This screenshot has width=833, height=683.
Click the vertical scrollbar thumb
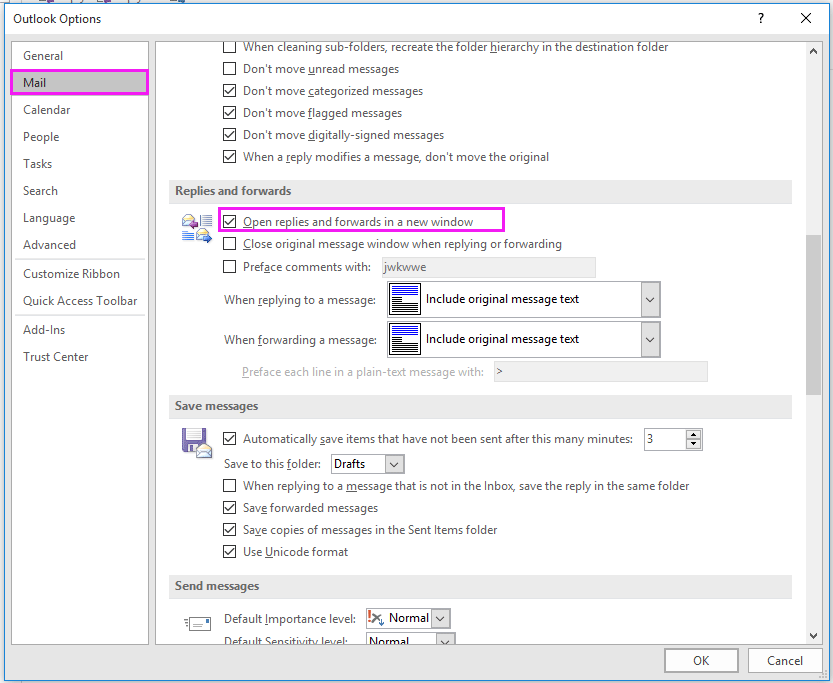813,314
